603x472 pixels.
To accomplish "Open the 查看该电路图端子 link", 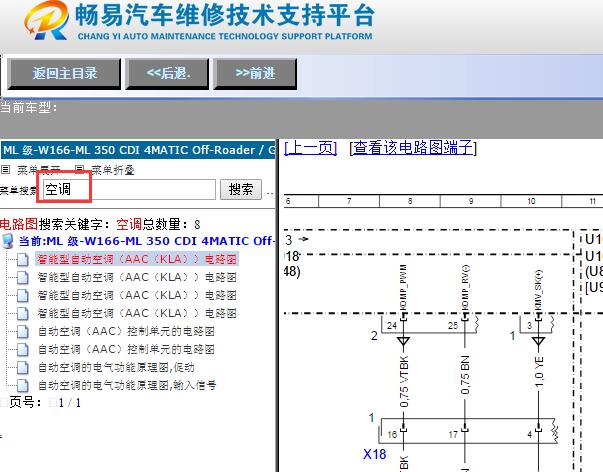I will [x=413, y=148].
